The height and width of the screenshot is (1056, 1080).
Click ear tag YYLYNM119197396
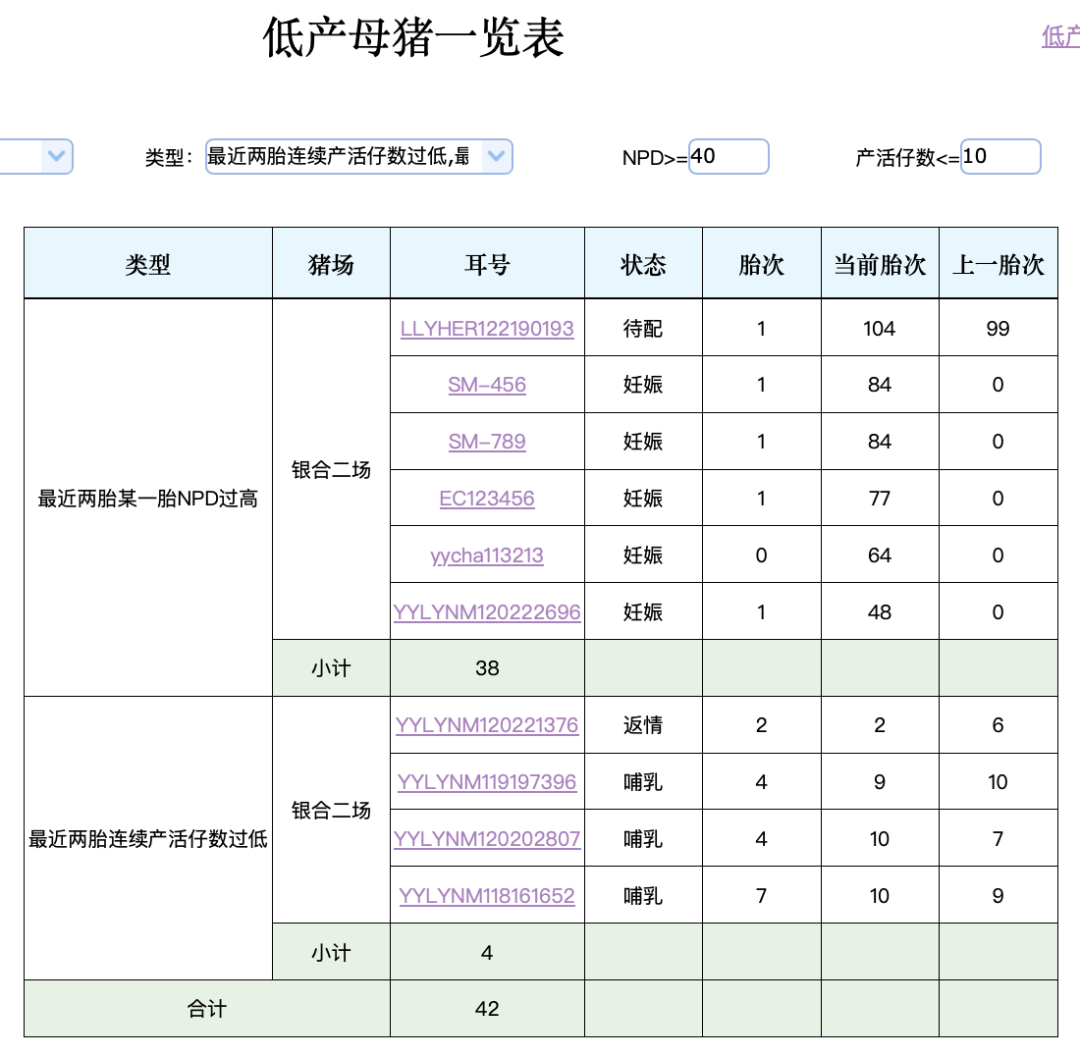click(487, 782)
